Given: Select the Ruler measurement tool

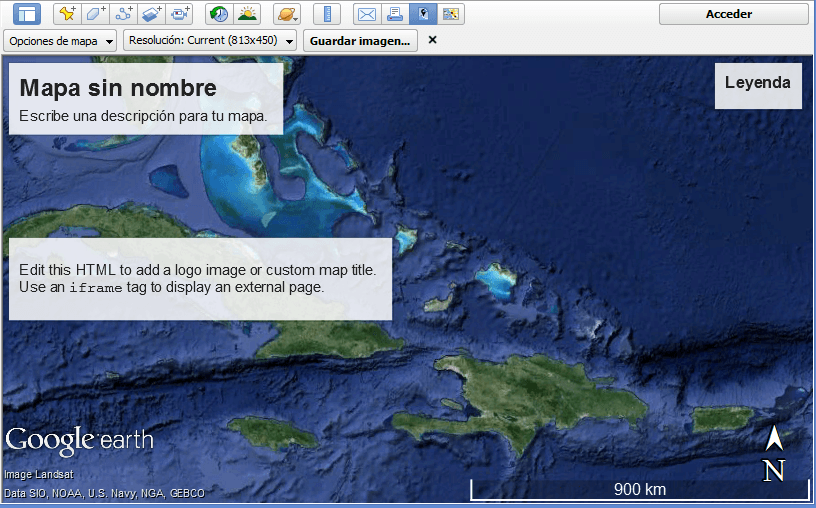Looking at the screenshot, I should pos(327,14).
